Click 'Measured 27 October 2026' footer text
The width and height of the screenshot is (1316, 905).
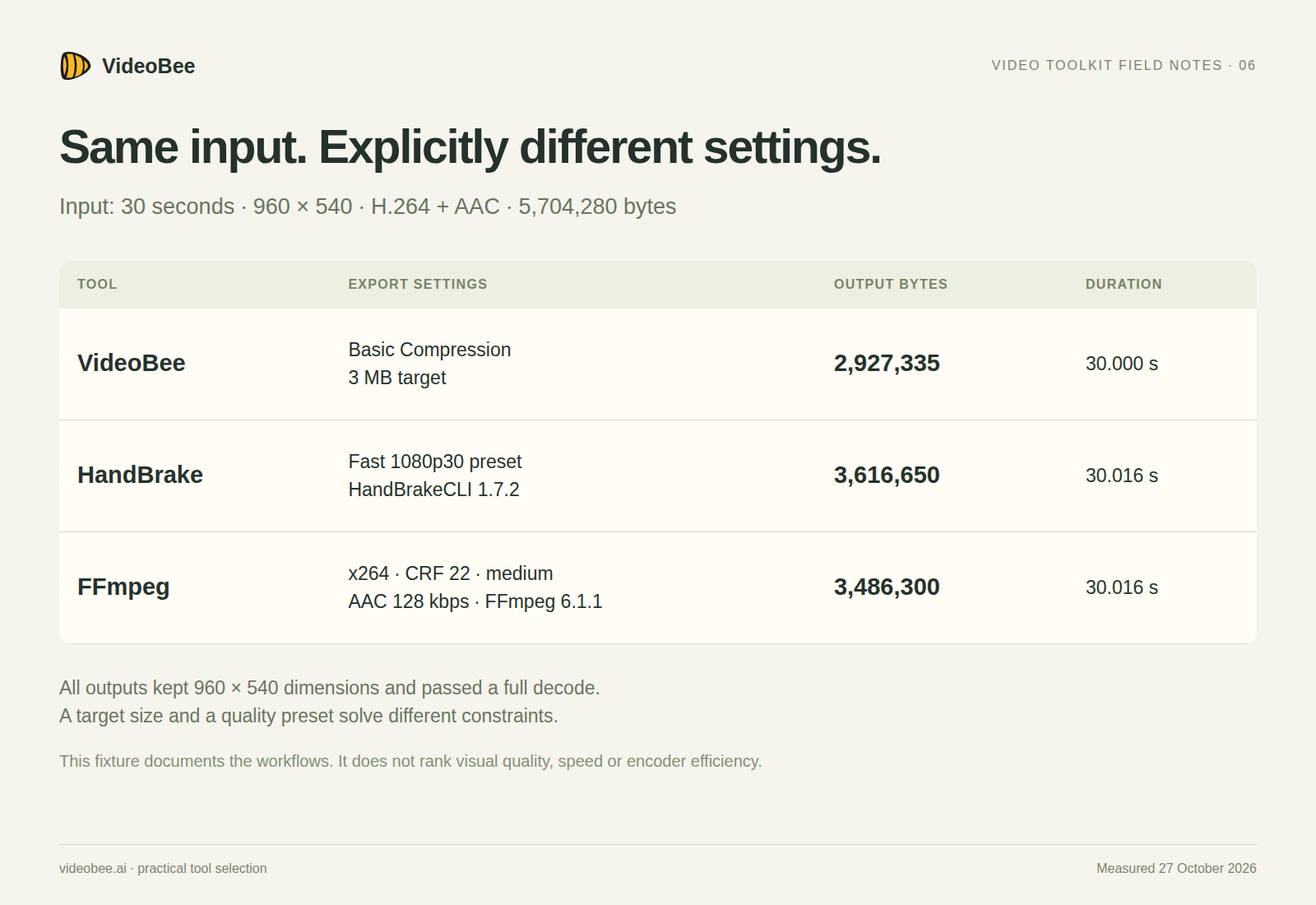(x=1176, y=868)
